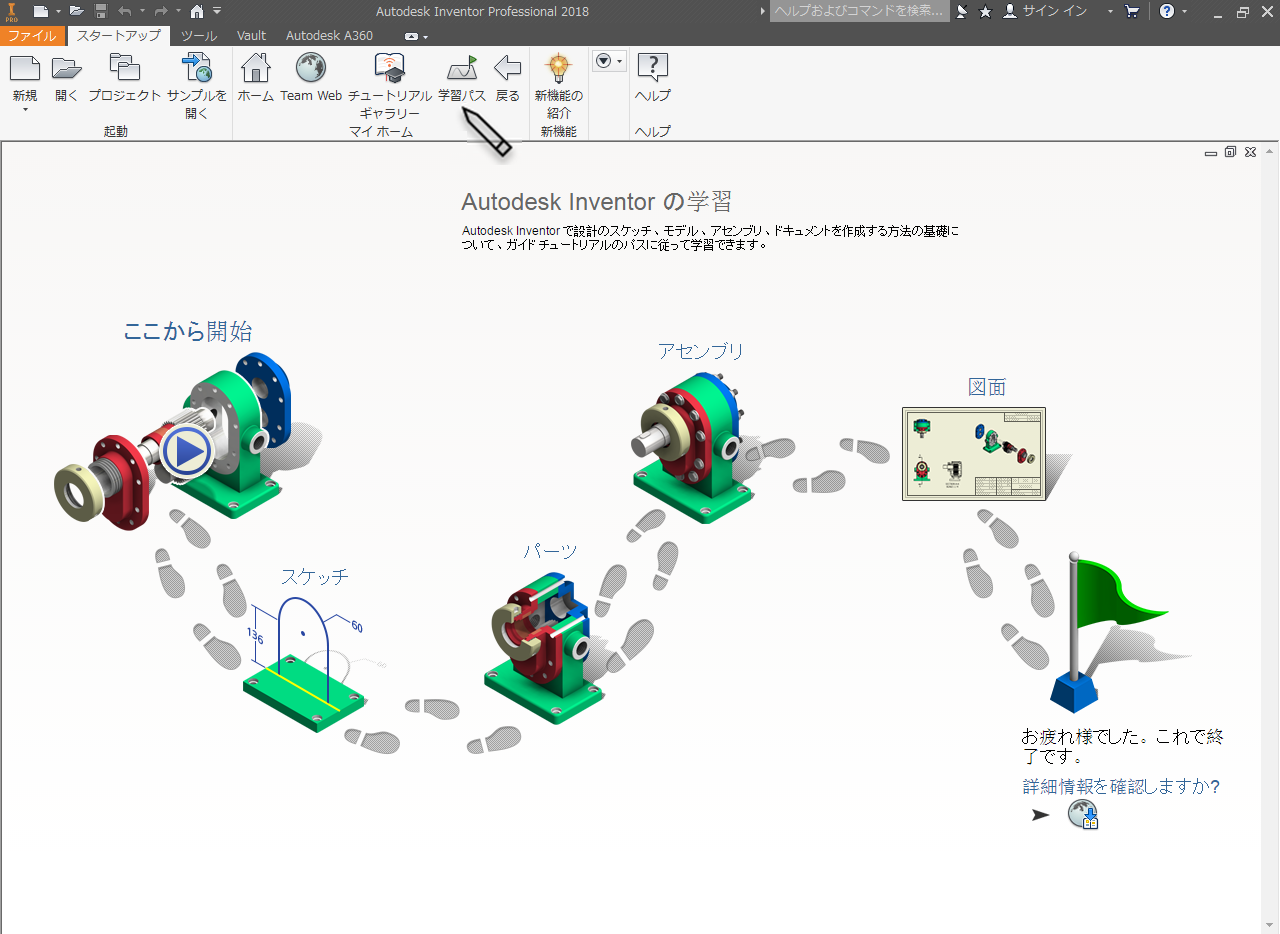Click the Undo arrow in quick access toolbar
1280x934 pixels.
[x=125, y=11]
